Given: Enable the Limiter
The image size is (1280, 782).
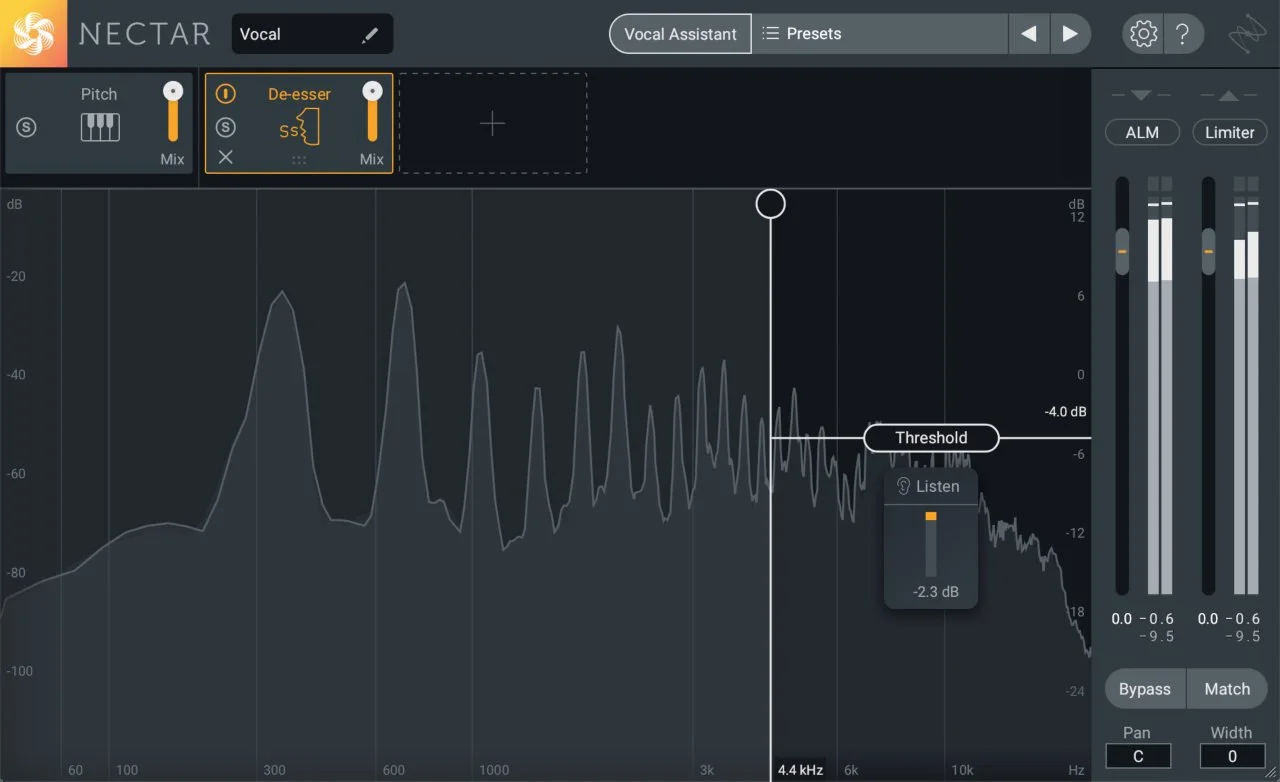Looking at the screenshot, I should point(1229,132).
